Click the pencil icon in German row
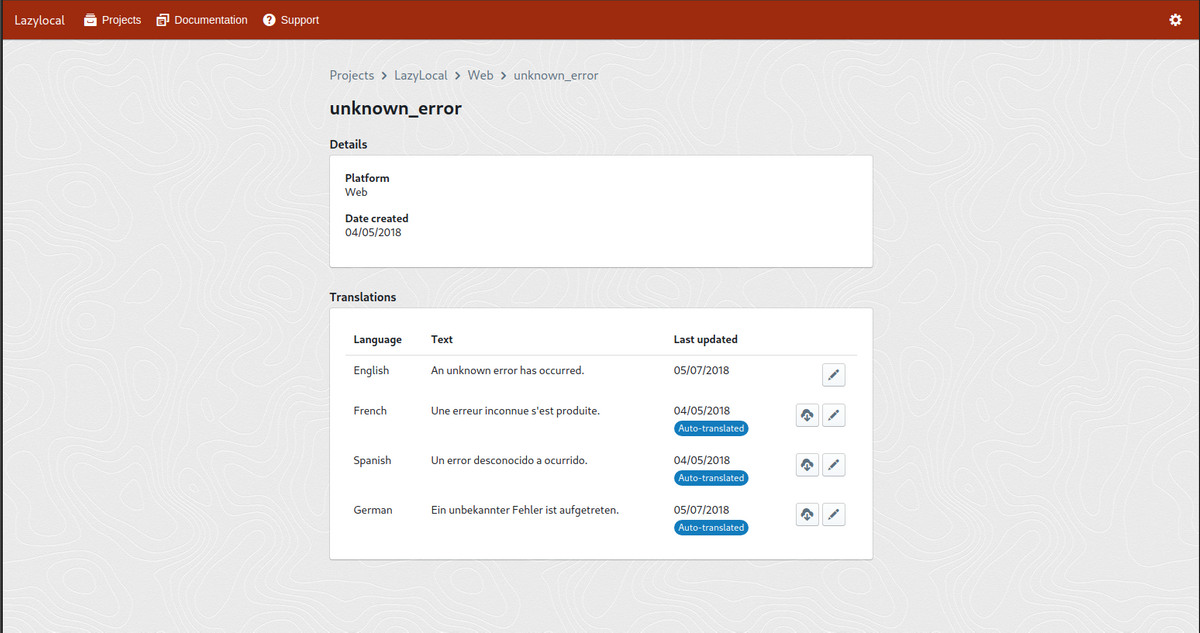Image resolution: width=1200 pixels, height=633 pixels. pos(833,514)
